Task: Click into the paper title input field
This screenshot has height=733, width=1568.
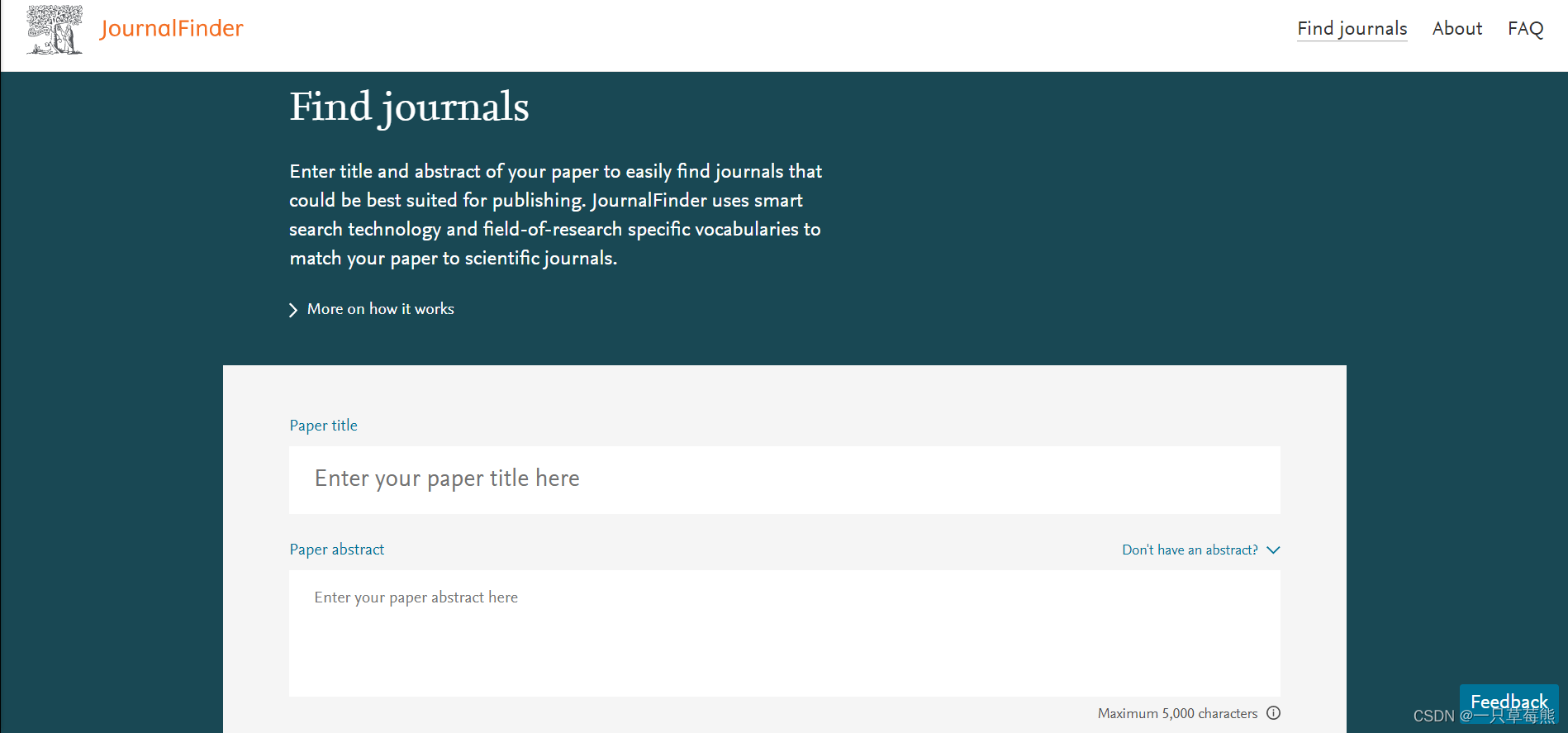Action: tap(784, 480)
